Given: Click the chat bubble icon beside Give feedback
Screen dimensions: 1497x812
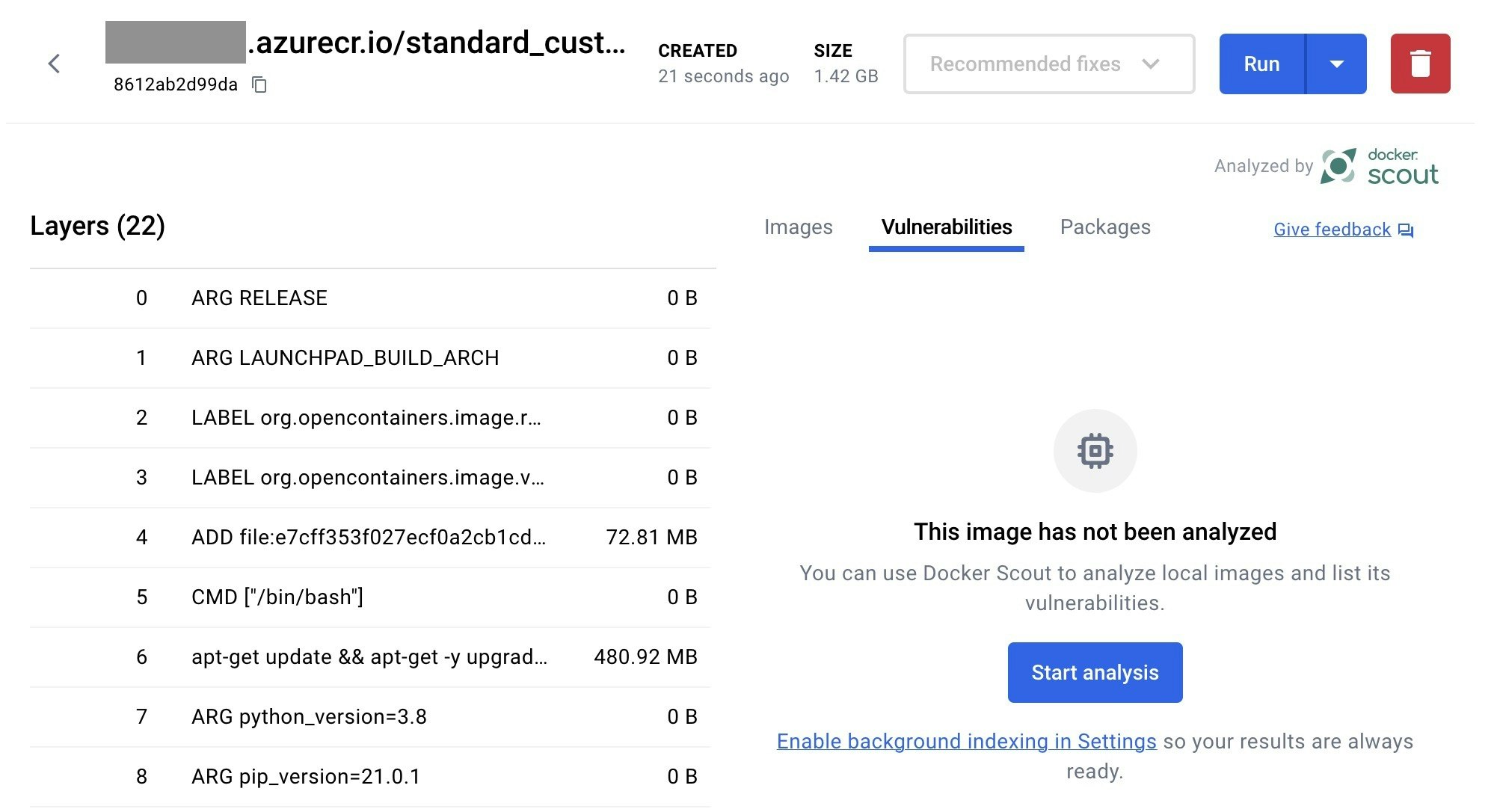Looking at the screenshot, I should (x=1407, y=230).
